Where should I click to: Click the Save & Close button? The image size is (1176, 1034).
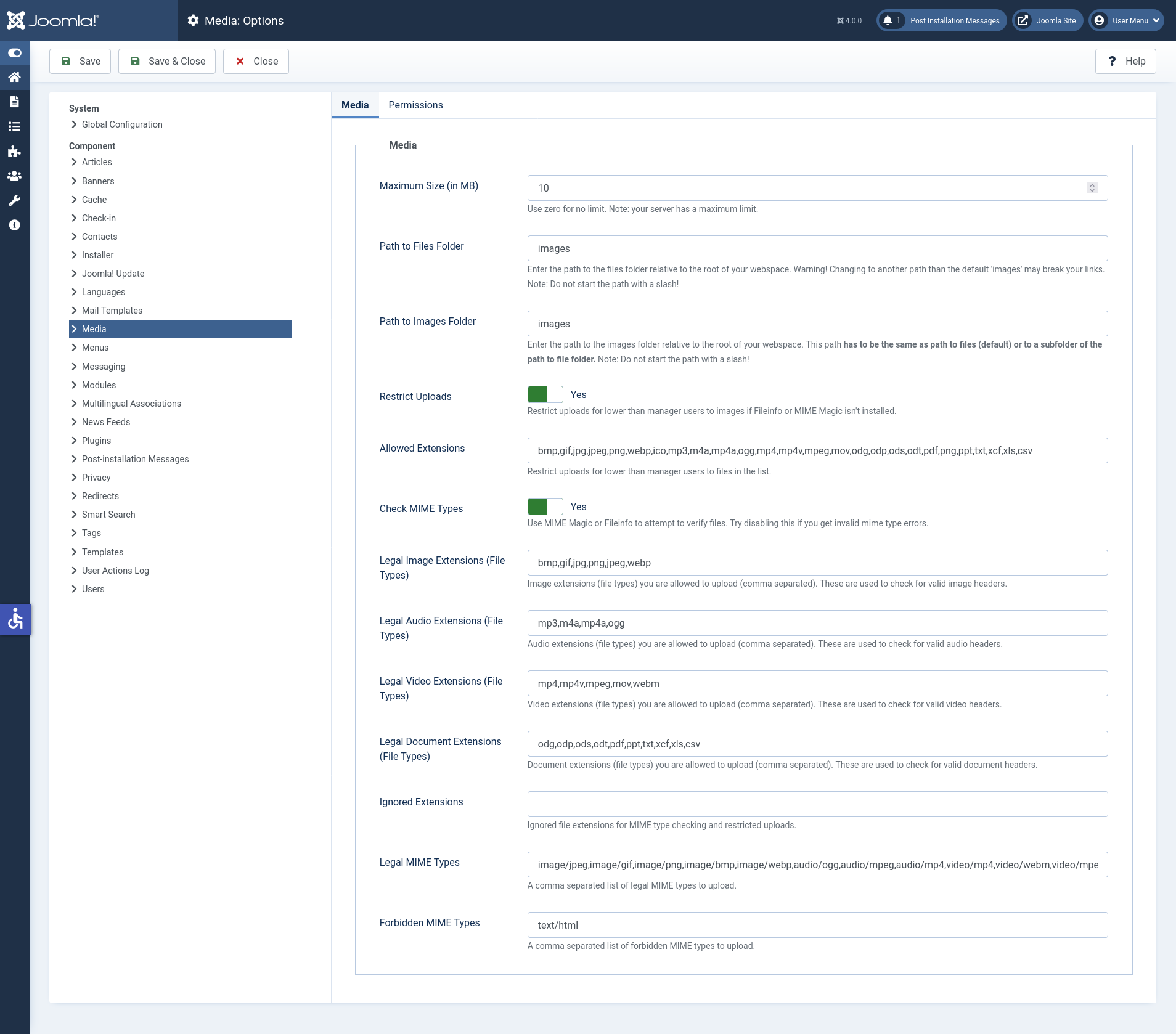(x=167, y=61)
